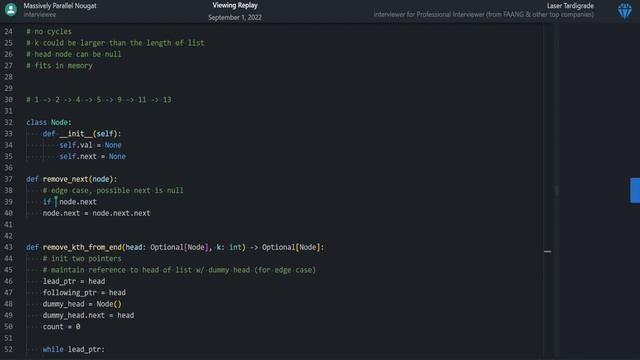
Task: Click the linked list example comment line 30
Action: pyautogui.click(x=99, y=100)
